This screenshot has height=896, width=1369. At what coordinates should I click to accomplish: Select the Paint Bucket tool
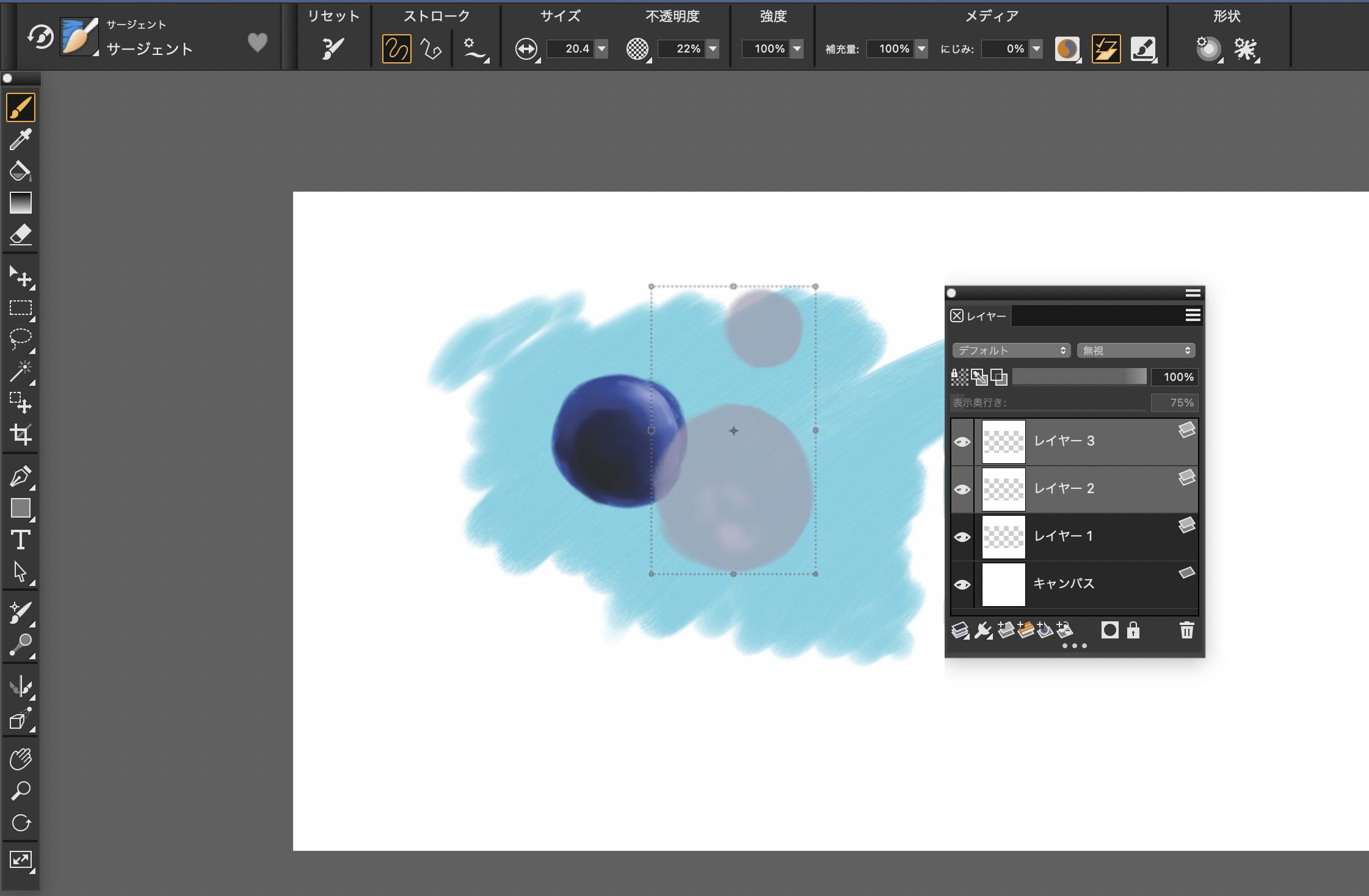click(20, 171)
